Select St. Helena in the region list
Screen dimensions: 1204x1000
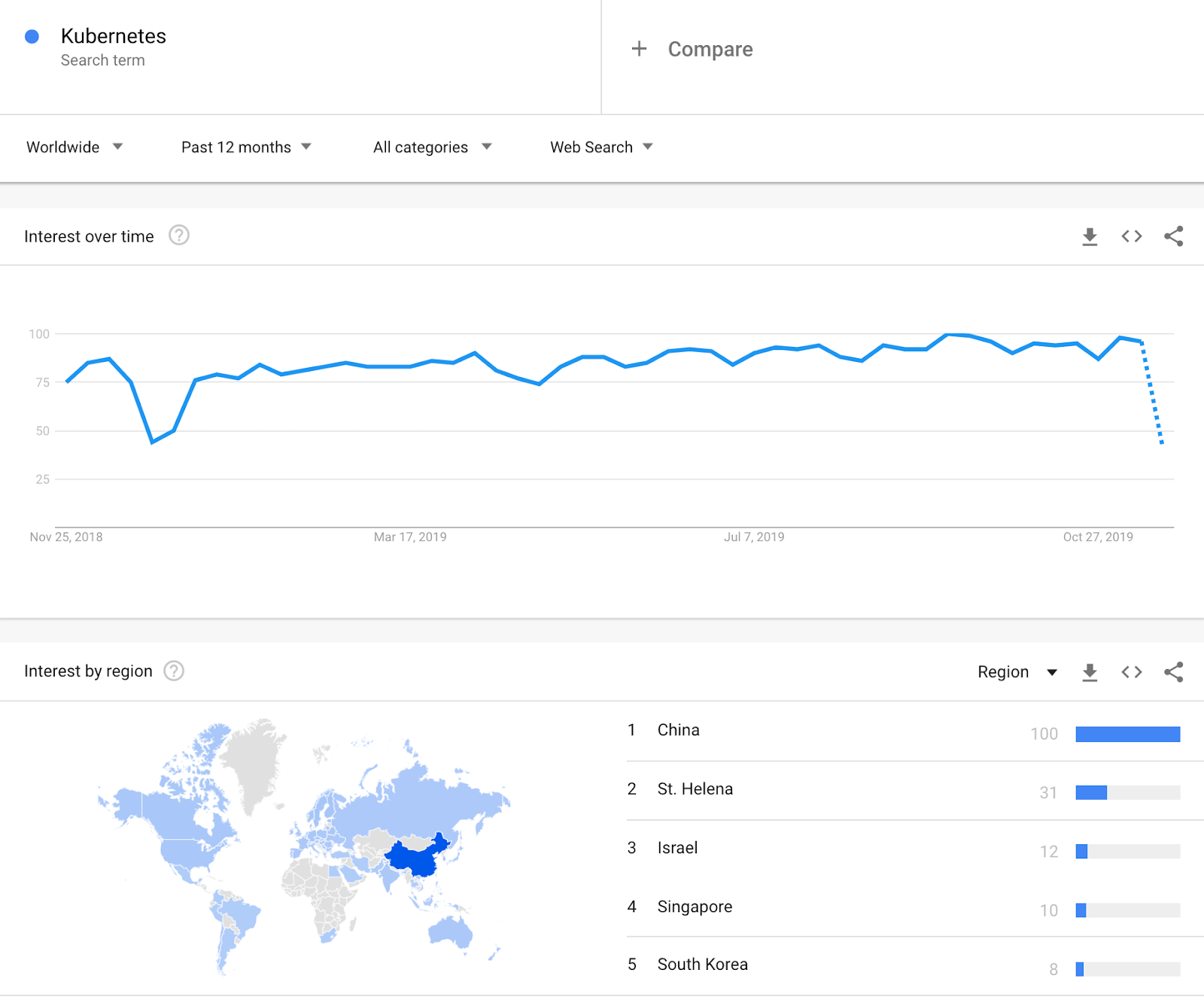point(695,789)
